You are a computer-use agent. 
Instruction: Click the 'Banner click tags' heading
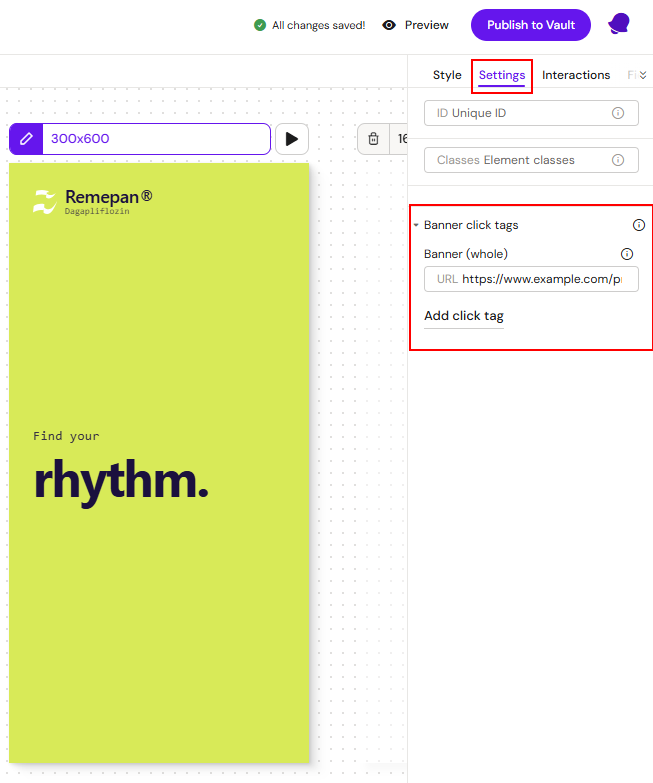tap(471, 225)
